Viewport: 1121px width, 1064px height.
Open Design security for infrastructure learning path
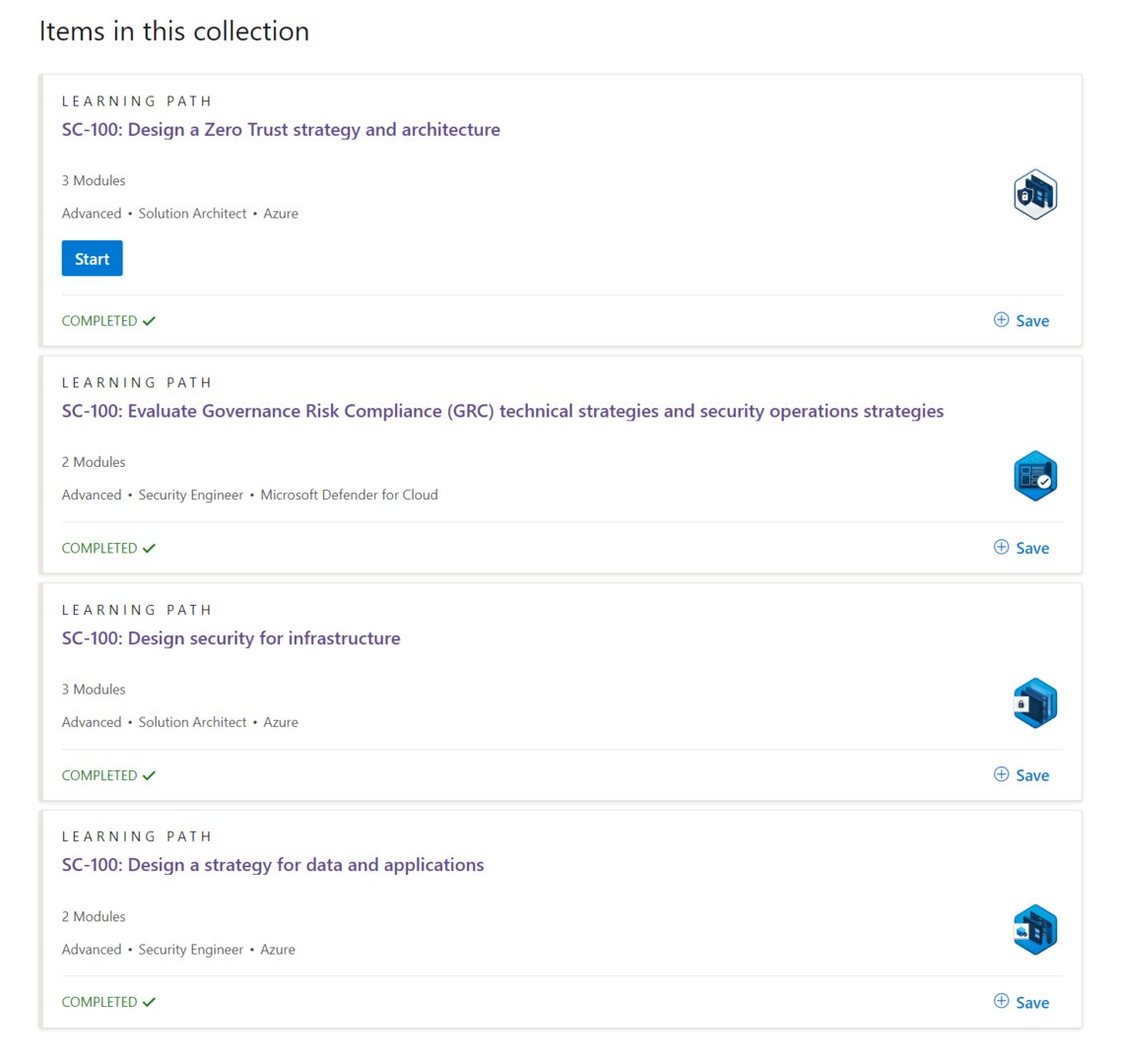click(x=231, y=638)
